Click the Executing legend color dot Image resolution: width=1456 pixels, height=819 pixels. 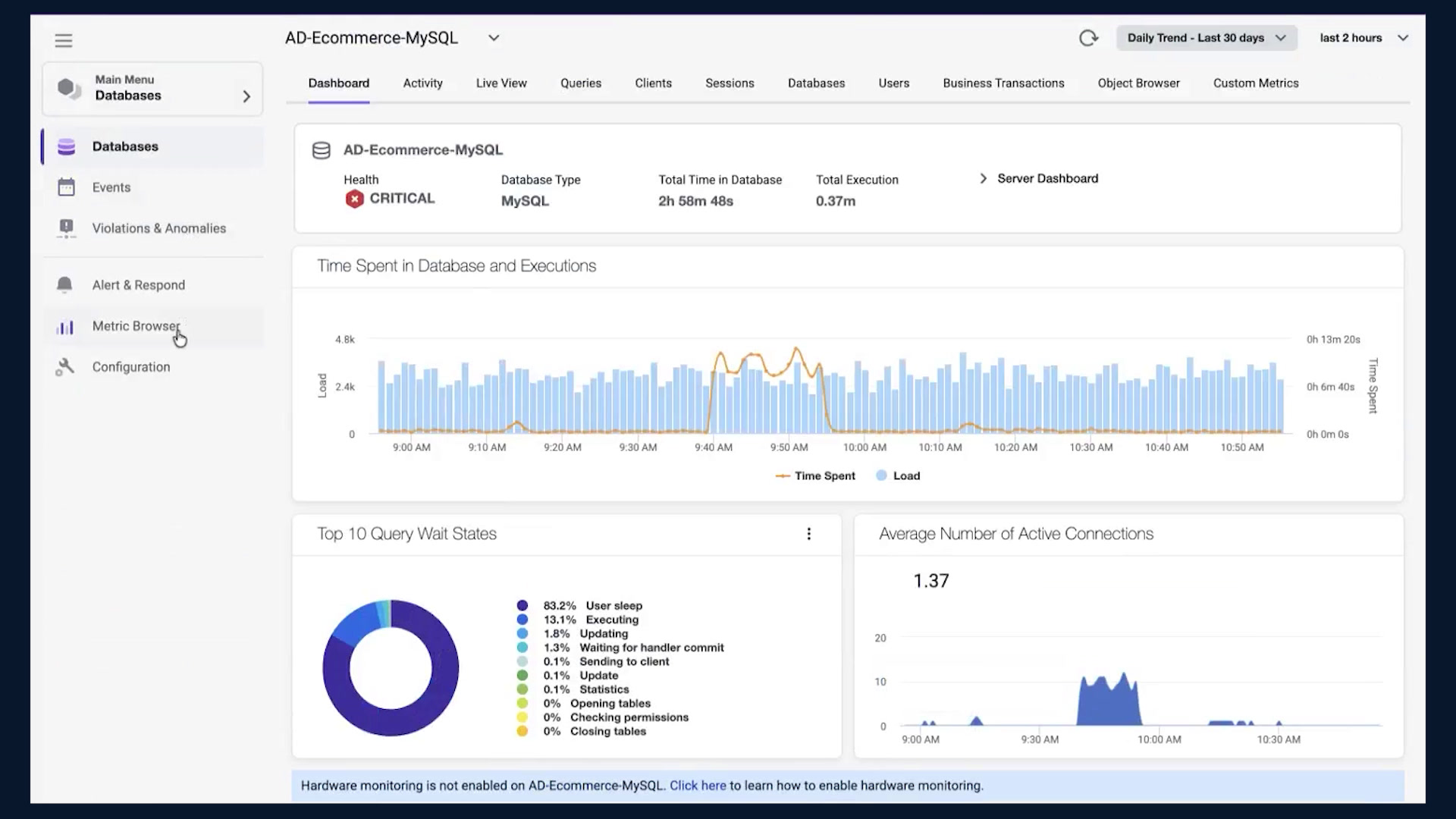point(522,620)
